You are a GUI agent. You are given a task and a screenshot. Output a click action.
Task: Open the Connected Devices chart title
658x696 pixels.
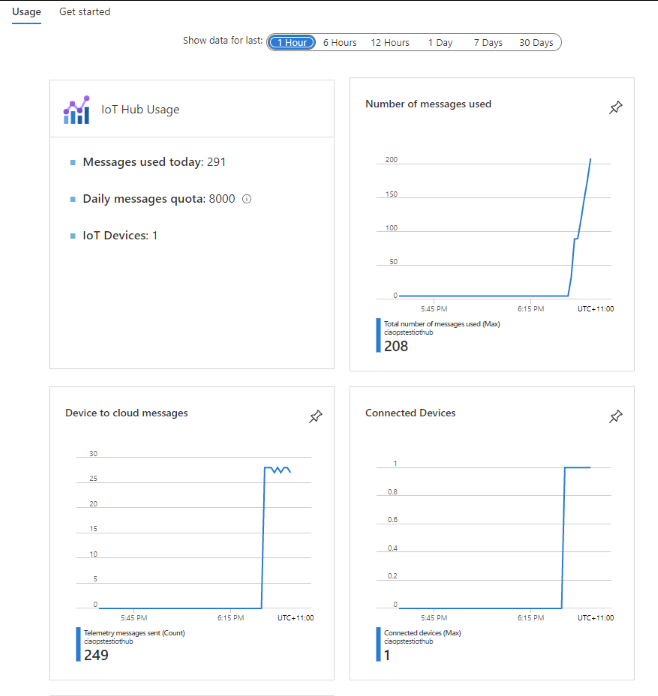(x=411, y=413)
